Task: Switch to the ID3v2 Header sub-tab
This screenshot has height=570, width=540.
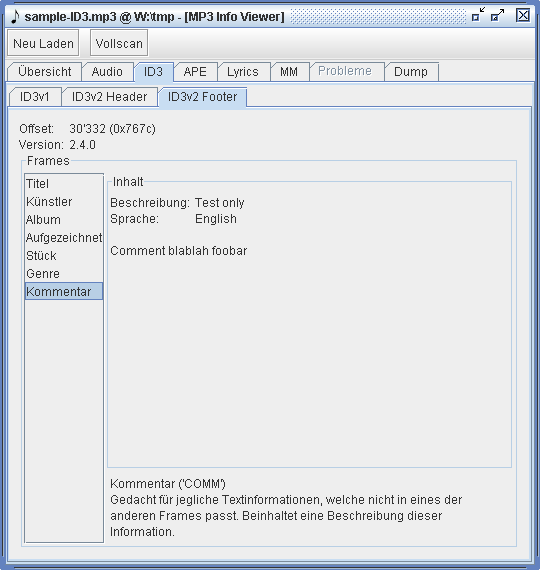Action: (x=109, y=97)
